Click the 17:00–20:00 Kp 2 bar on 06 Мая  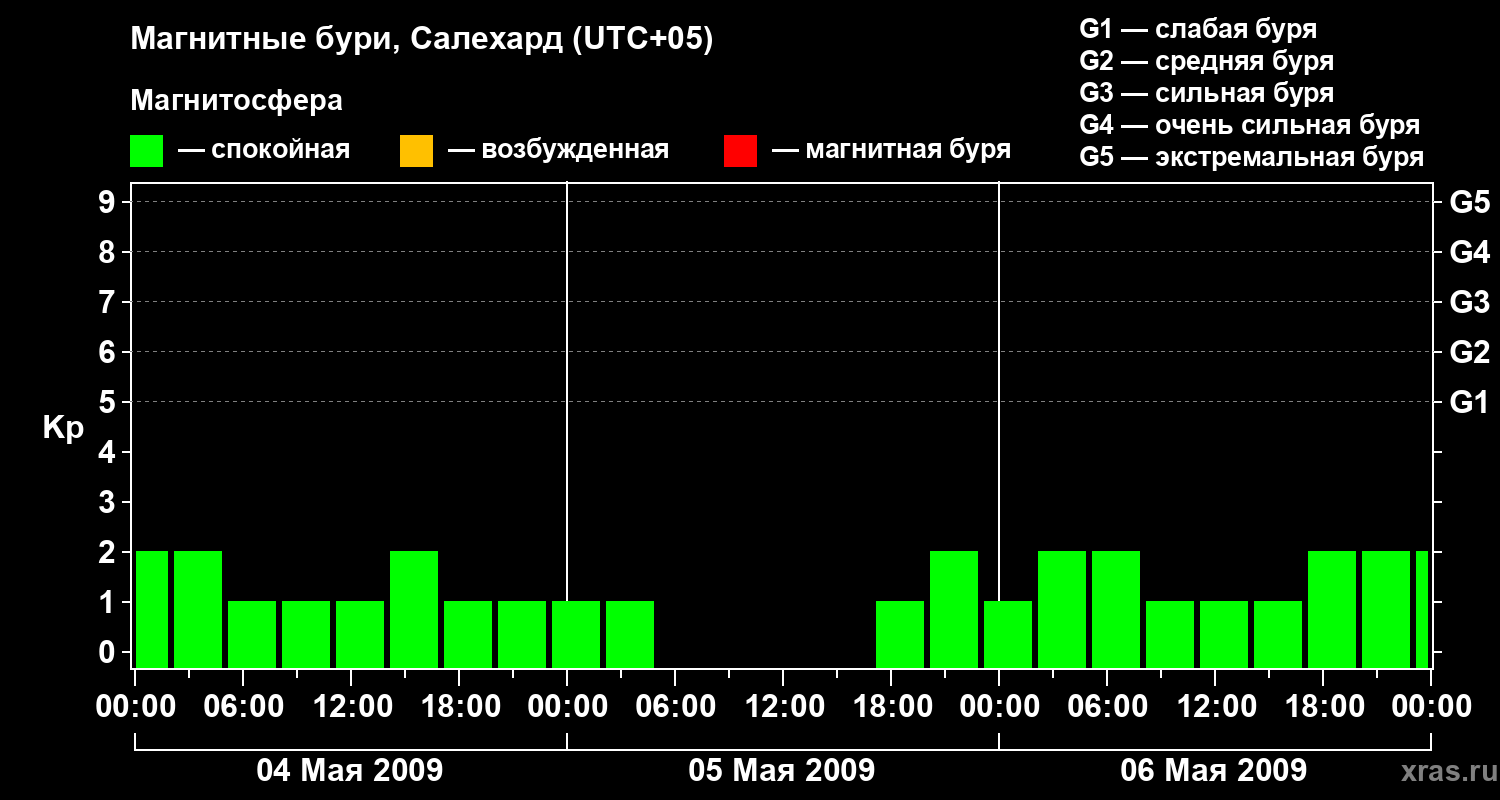coord(1332,609)
